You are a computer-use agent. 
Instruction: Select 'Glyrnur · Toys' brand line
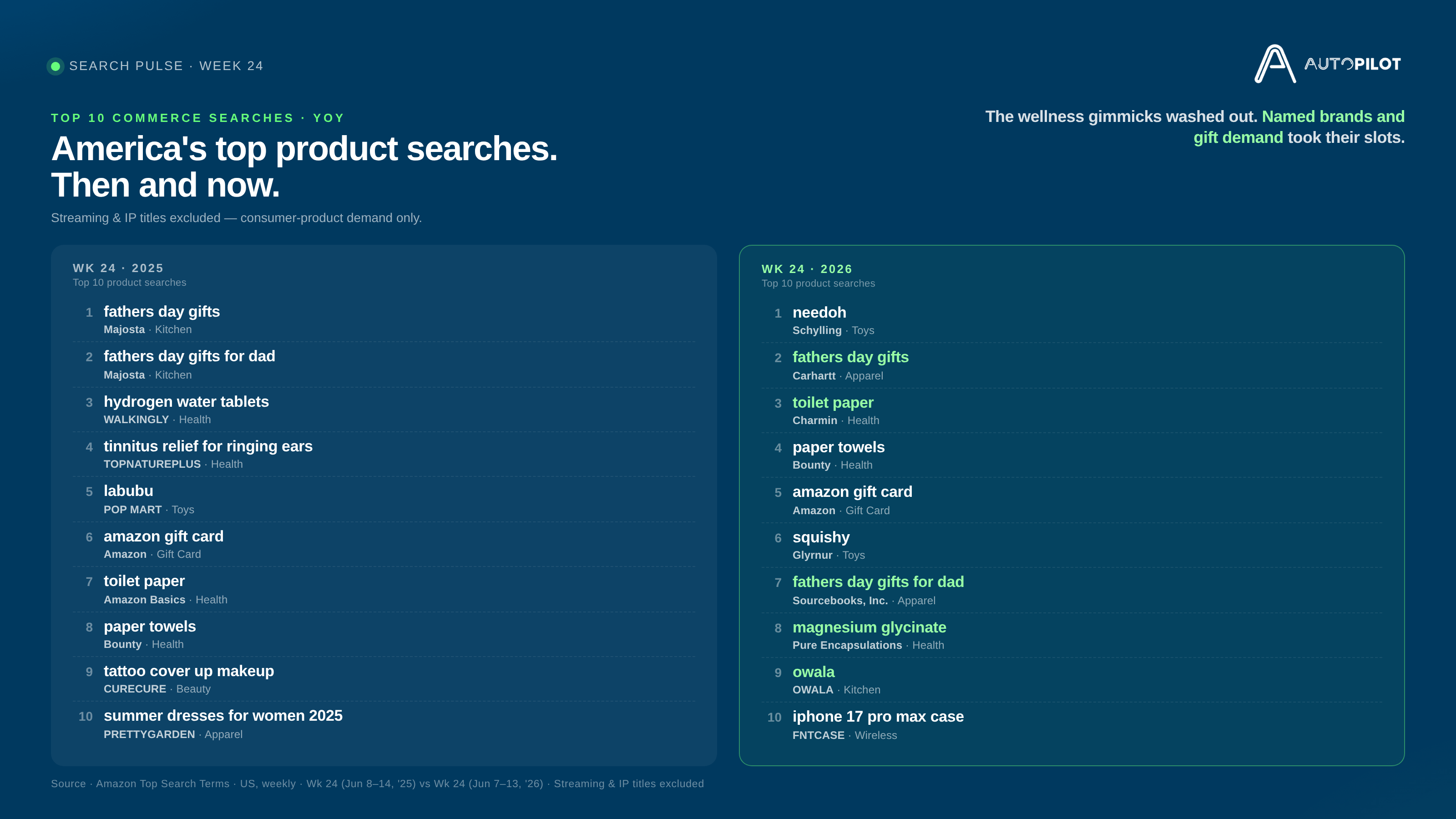click(x=829, y=555)
